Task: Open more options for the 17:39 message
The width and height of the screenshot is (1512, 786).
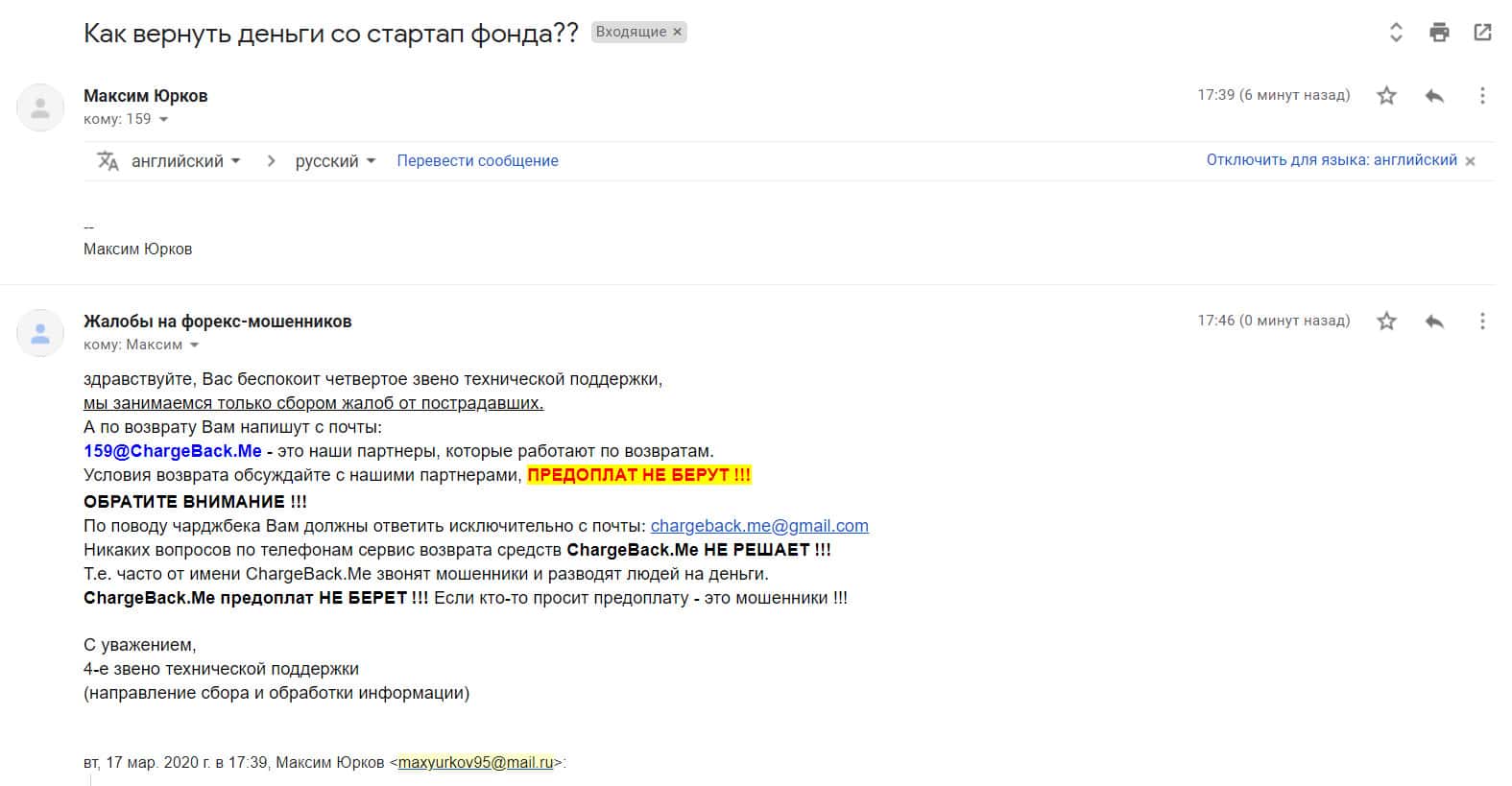Action: point(1482,95)
